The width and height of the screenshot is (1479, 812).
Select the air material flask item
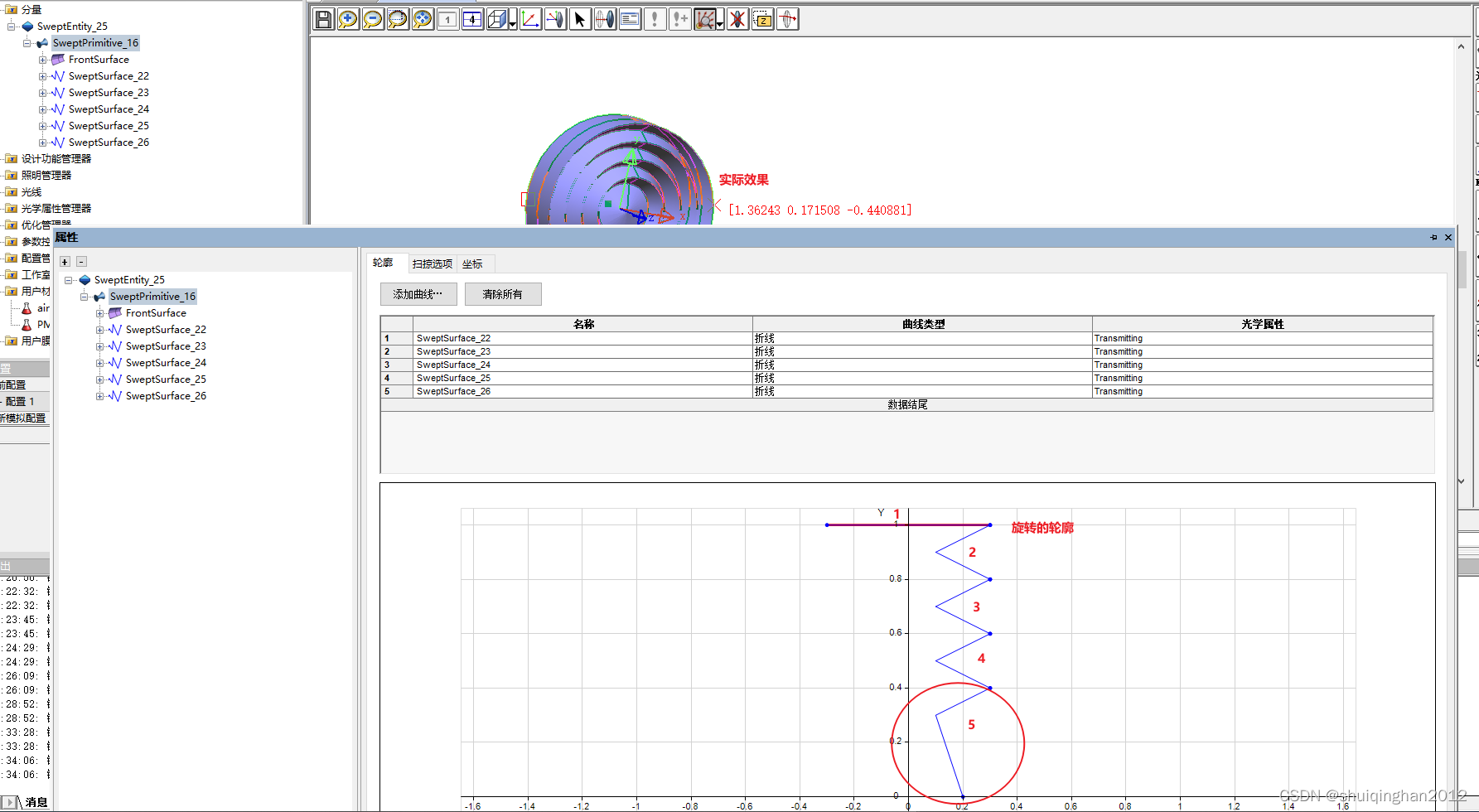(36, 308)
